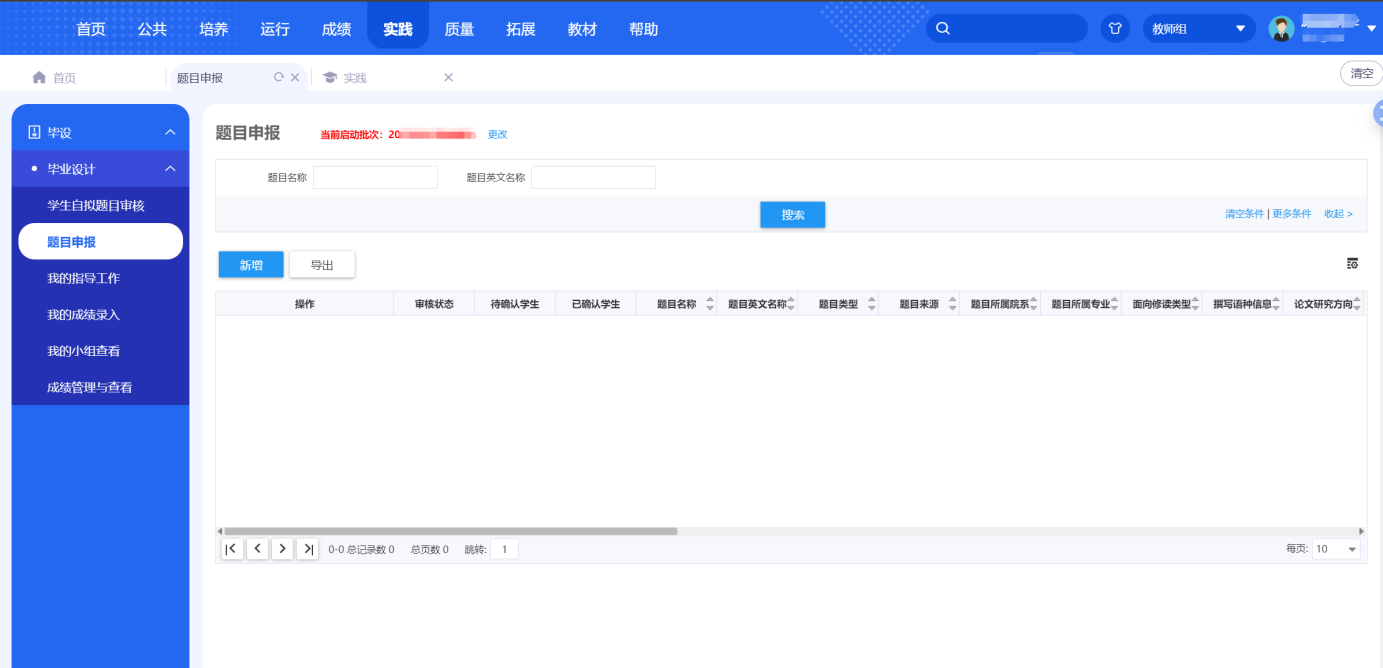
Task: Select 实践 in top navigation
Action: click(398, 27)
